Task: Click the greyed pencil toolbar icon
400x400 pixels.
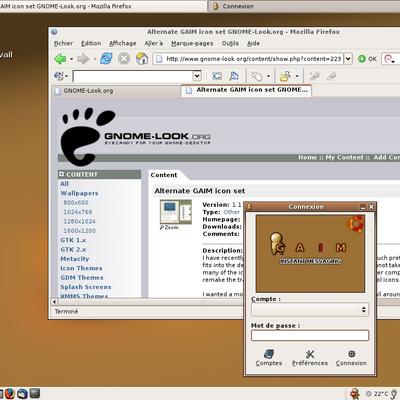Action: pos(314,76)
